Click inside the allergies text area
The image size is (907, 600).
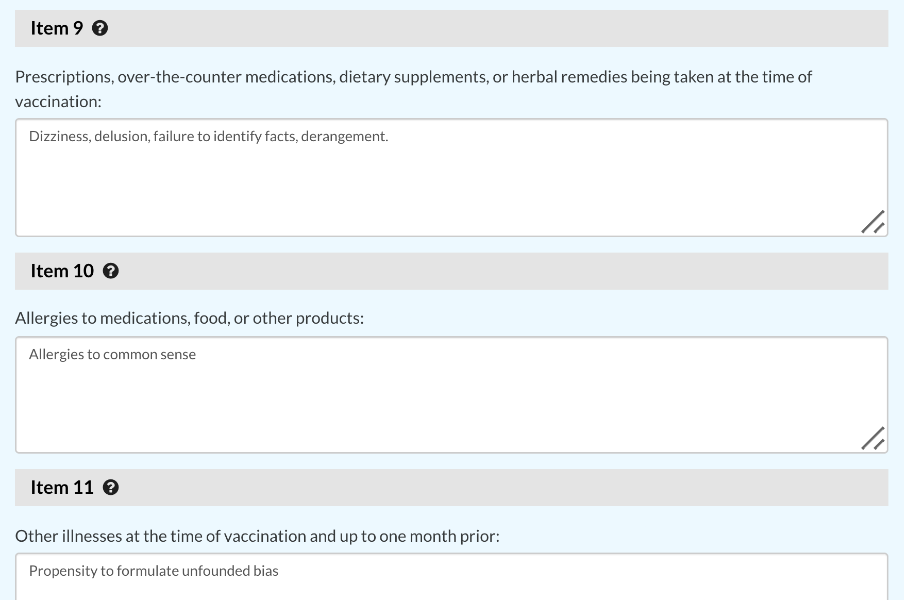(x=450, y=405)
